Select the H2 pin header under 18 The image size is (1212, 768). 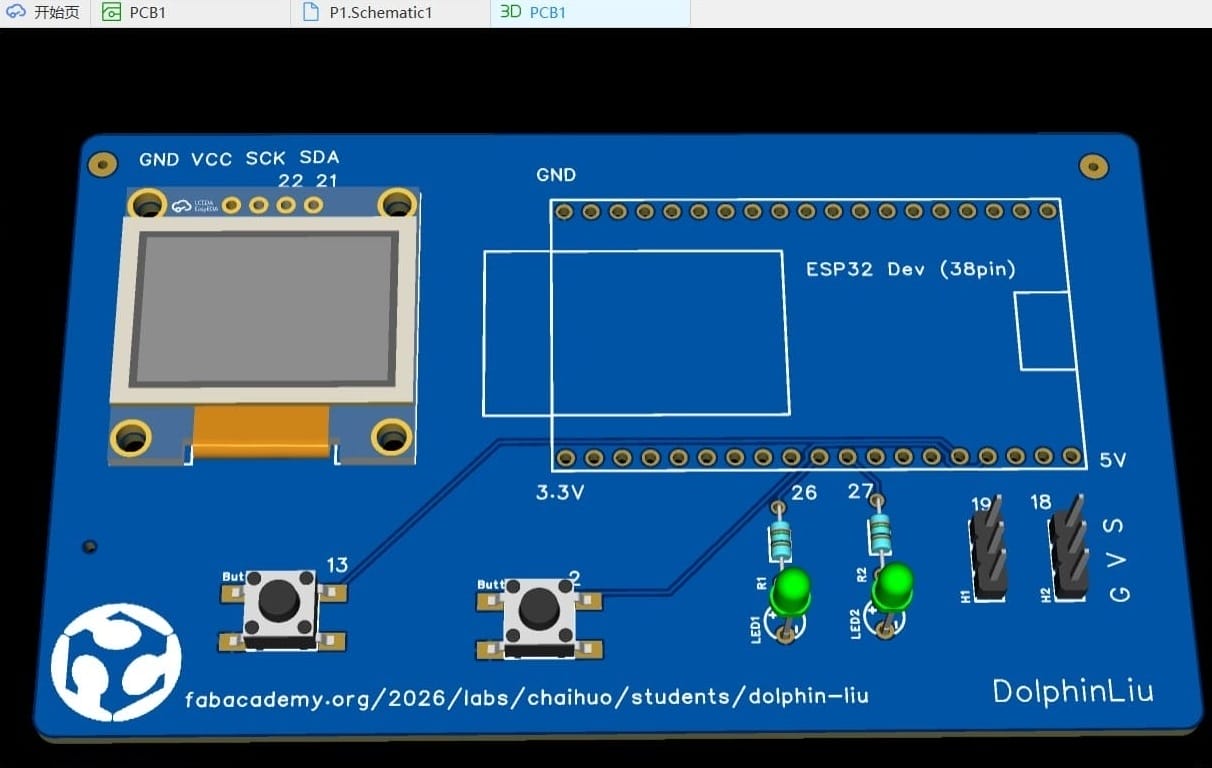(1068, 547)
